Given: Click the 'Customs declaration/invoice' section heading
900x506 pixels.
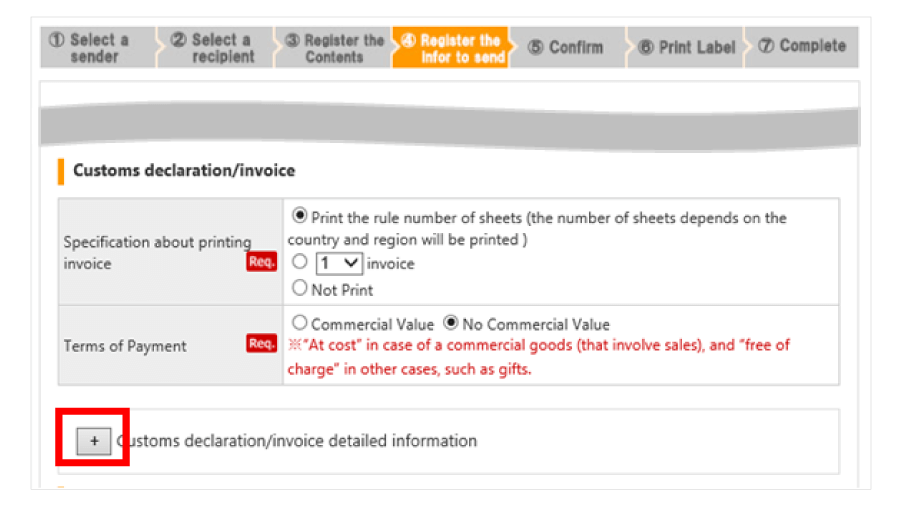Looking at the screenshot, I should (x=184, y=171).
